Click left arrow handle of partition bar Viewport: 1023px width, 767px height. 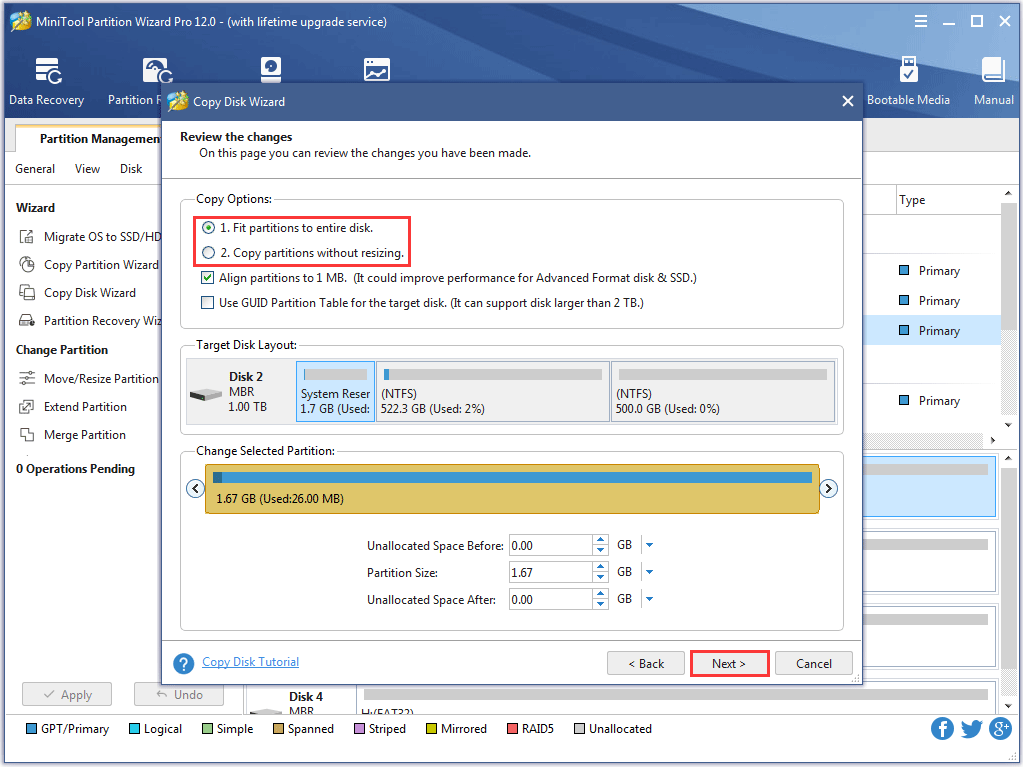tap(195, 489)
